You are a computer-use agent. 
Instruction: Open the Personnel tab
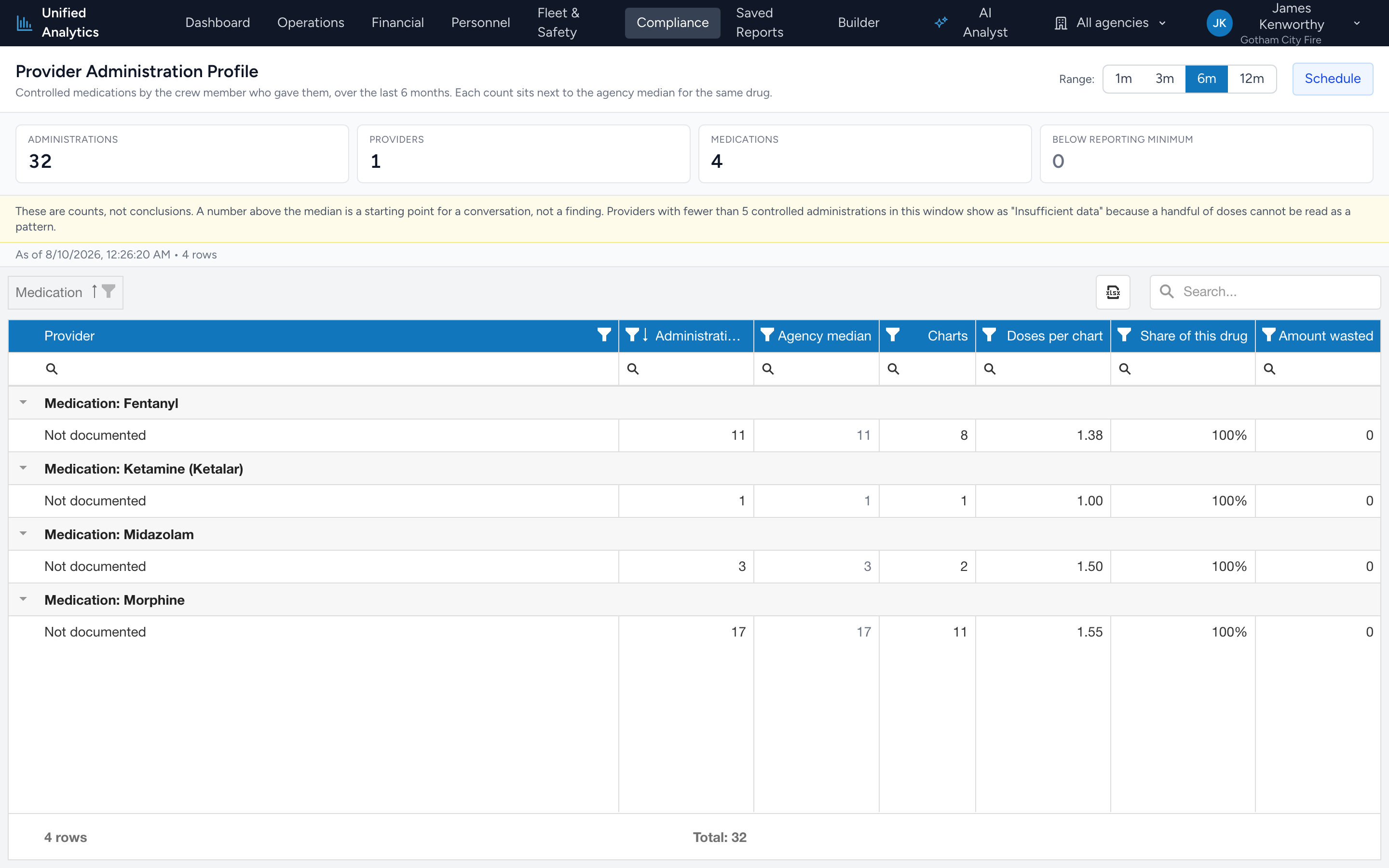480,23
